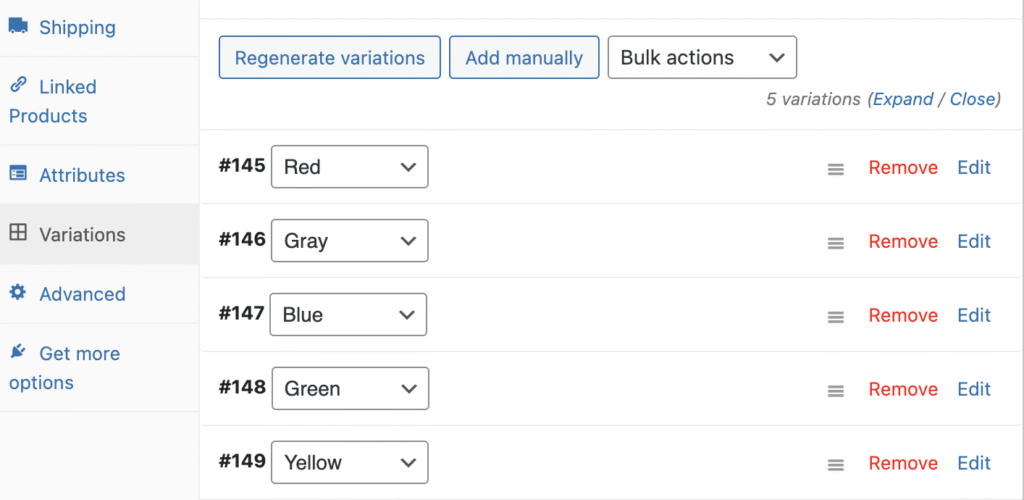This screenshot has width=1024, height=500.
Task: Click the Advanced gear icon
Action: (18, 292)
